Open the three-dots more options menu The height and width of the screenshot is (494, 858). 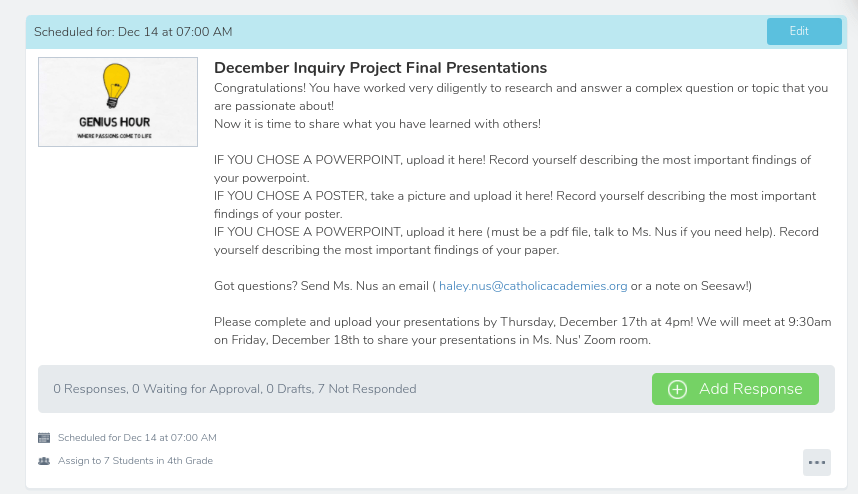click(817, 462)
